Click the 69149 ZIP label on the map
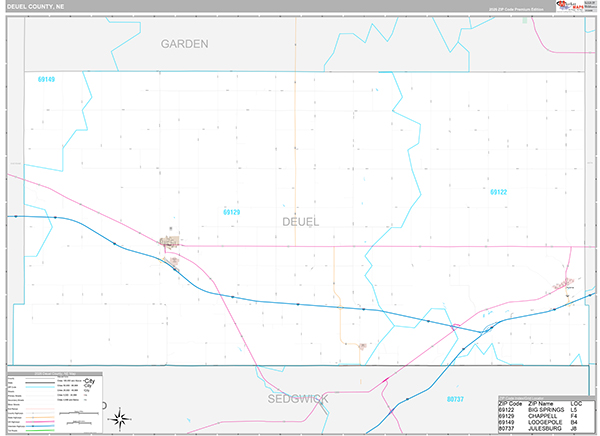600x436 pixels. point(46,80)
